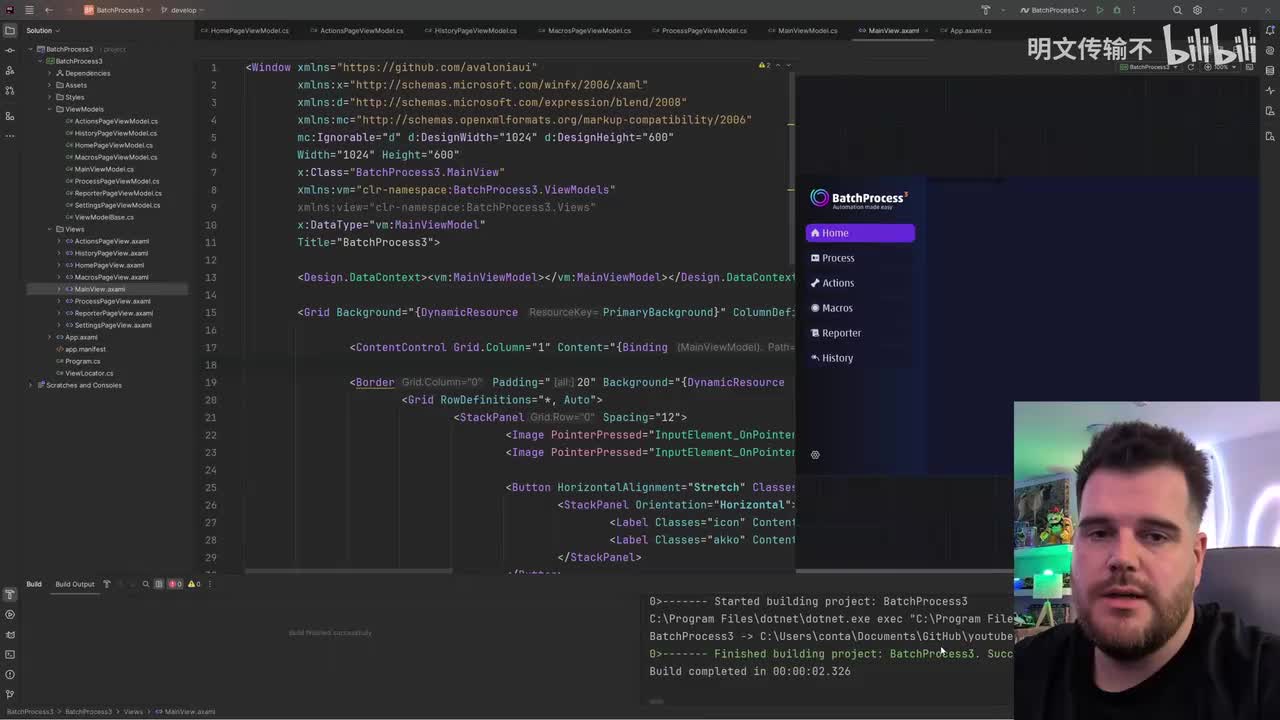The image size is (1280, 720).
Task: Open the run configuration dropdown
Action: (x=1055, y=10)
